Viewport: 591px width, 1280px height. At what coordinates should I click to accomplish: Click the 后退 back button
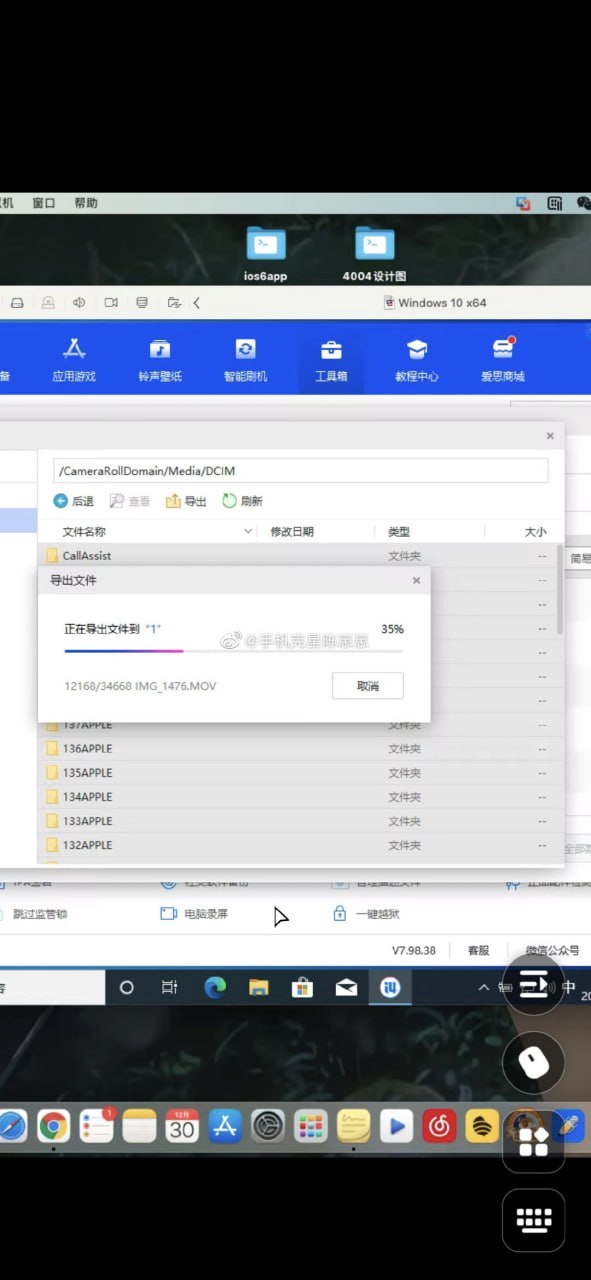[x=74, y=501]
